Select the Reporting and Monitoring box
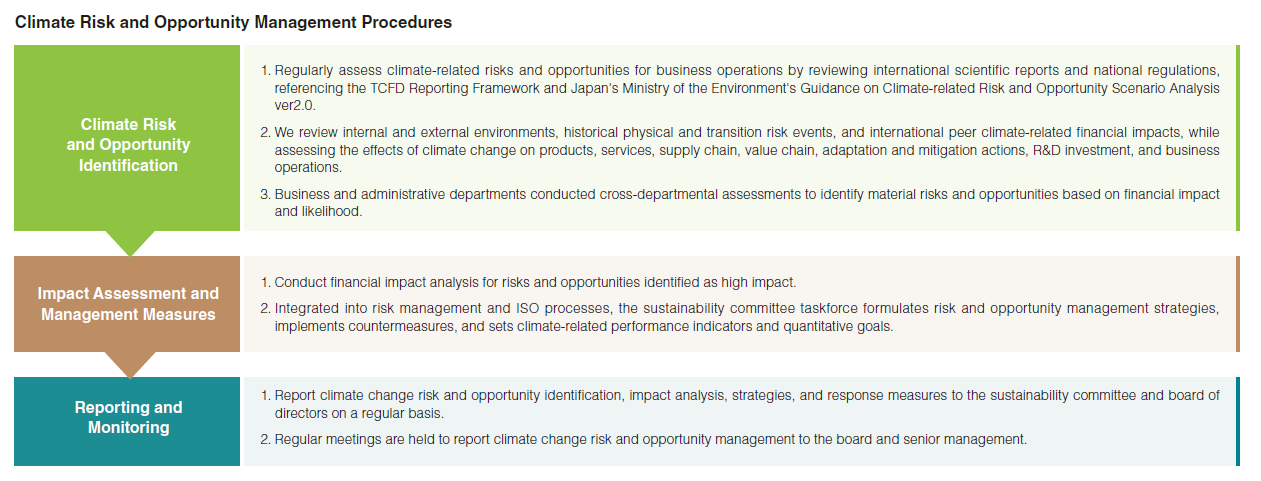Image resolution: width=1261 pixels, height=481 pixels. [128, 418]
